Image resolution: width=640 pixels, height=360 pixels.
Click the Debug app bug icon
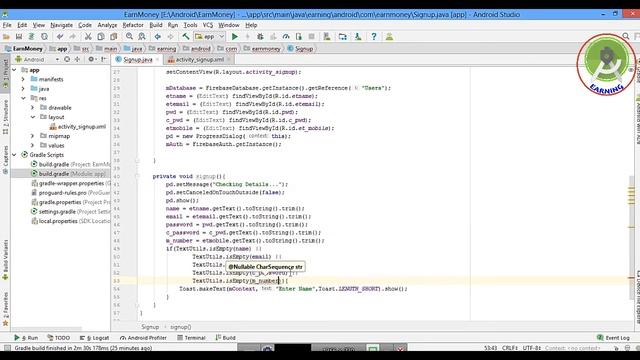point(260,37)
